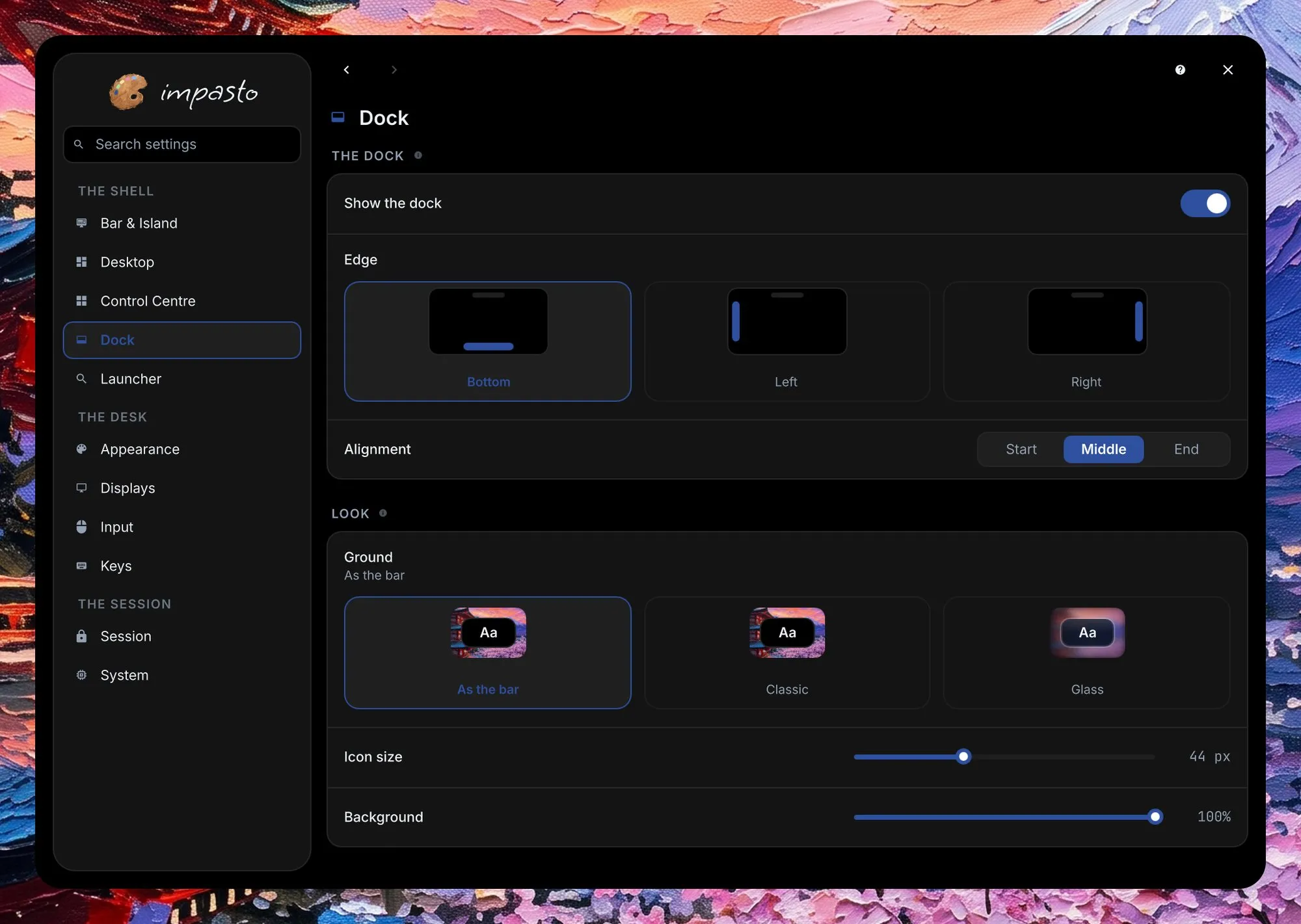Click the System chip icon
The height and width of the screenshot is (924, 1301).
coord(81,675)
